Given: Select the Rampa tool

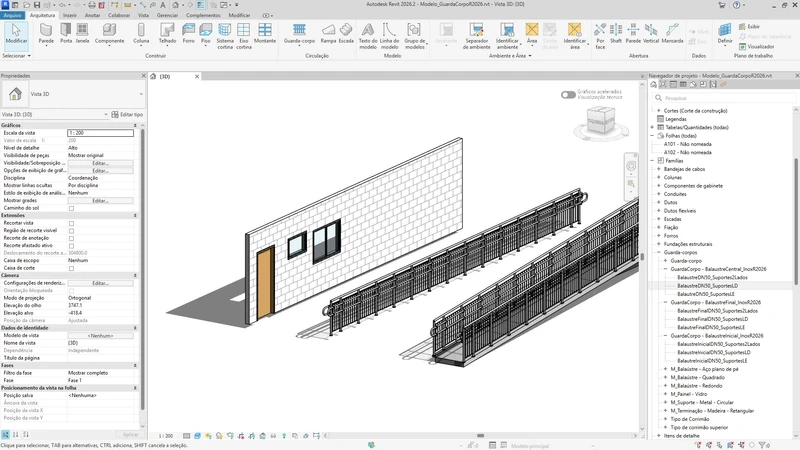Looking at the screenshot, I should click(x=328, y=34).
